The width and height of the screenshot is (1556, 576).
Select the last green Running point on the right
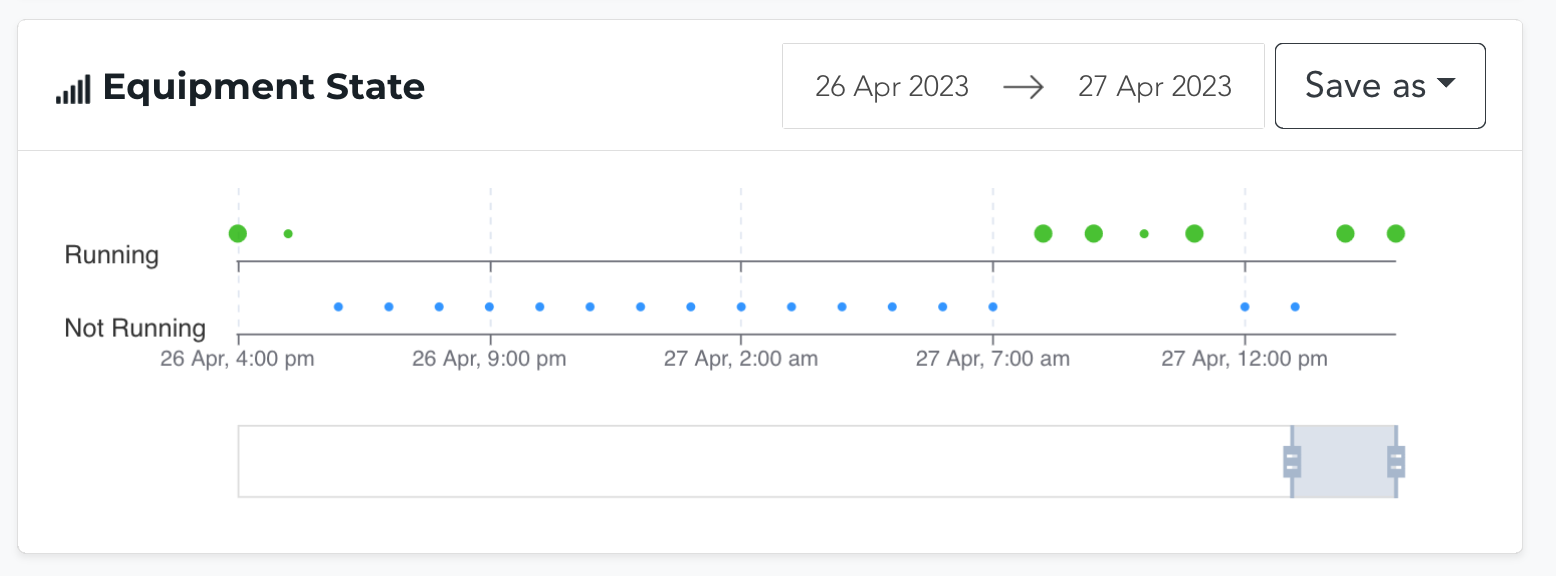tap(1396, 234)
